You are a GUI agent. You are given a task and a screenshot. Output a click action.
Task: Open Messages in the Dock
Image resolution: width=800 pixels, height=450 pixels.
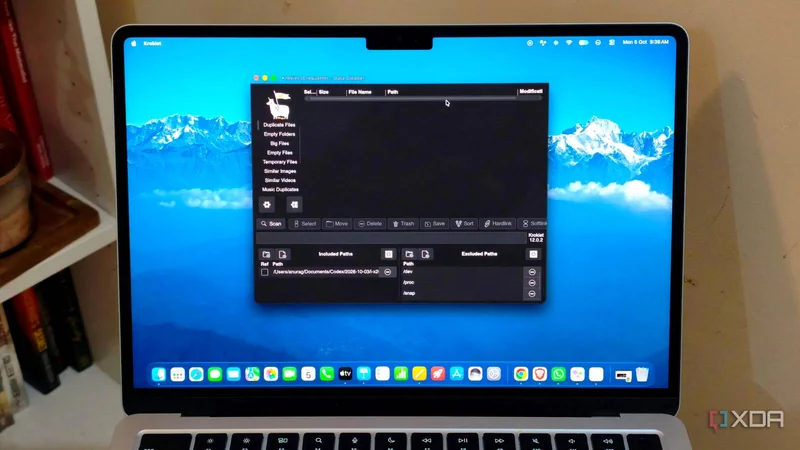[x=215, y=374]
